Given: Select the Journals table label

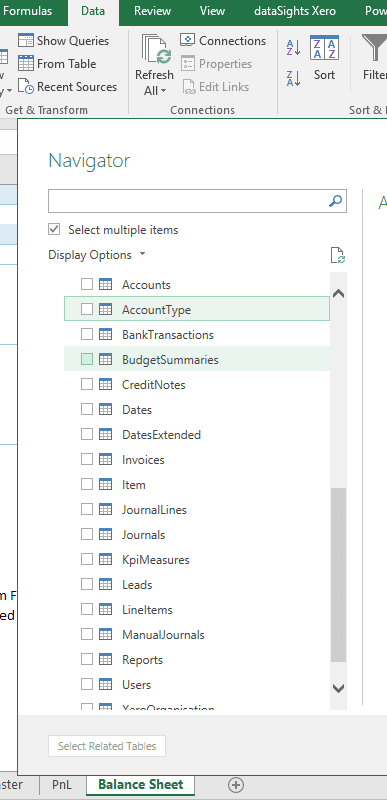Looking at the screenshot, I should tap(143, 535).
